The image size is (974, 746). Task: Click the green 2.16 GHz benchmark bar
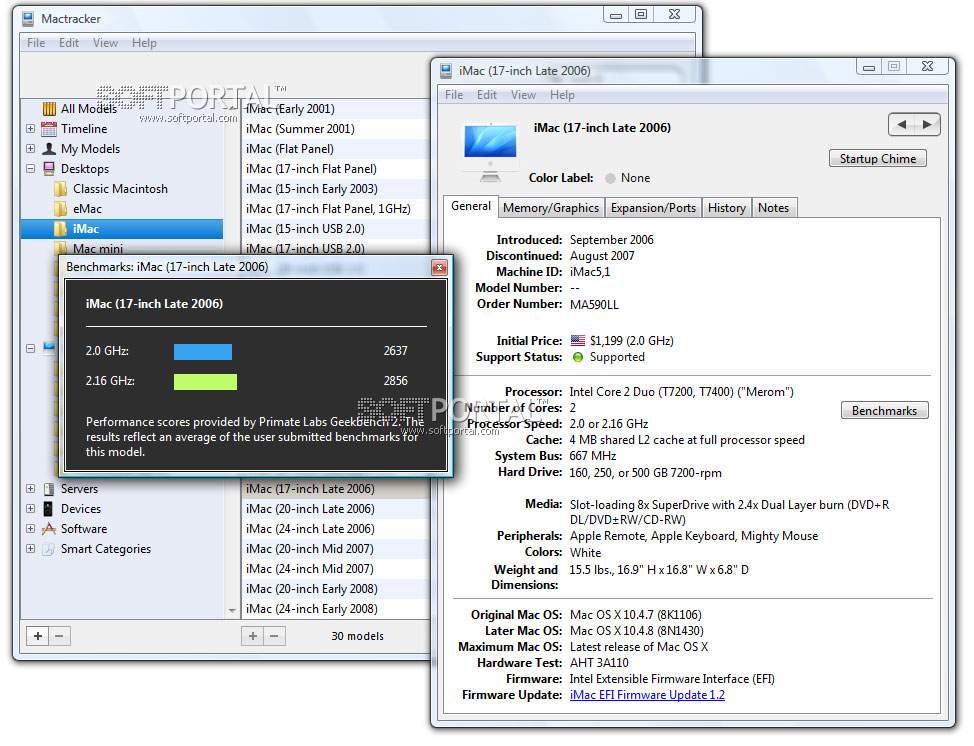coord(206,381)
